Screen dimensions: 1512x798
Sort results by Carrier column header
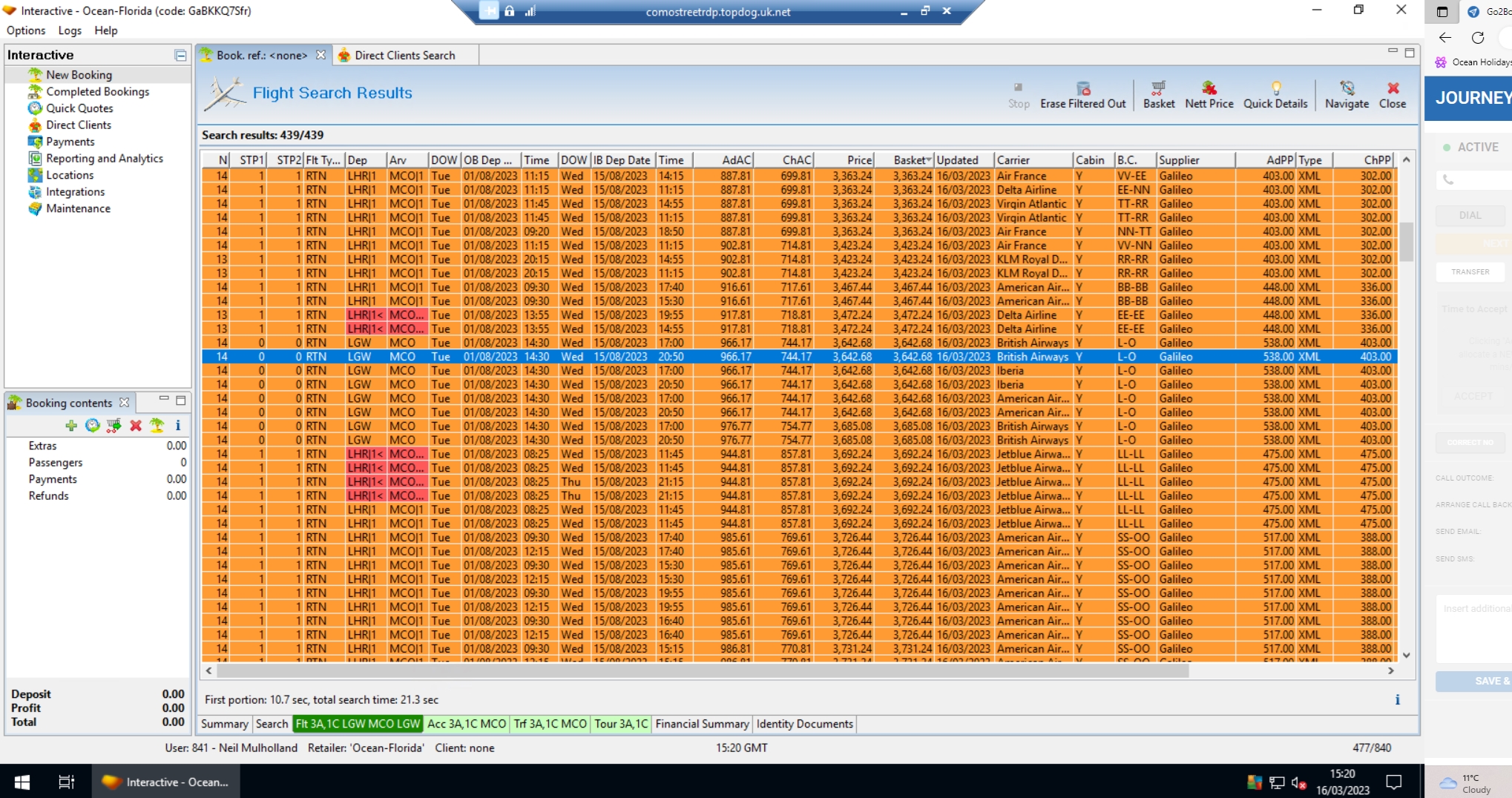[1033, 160]
